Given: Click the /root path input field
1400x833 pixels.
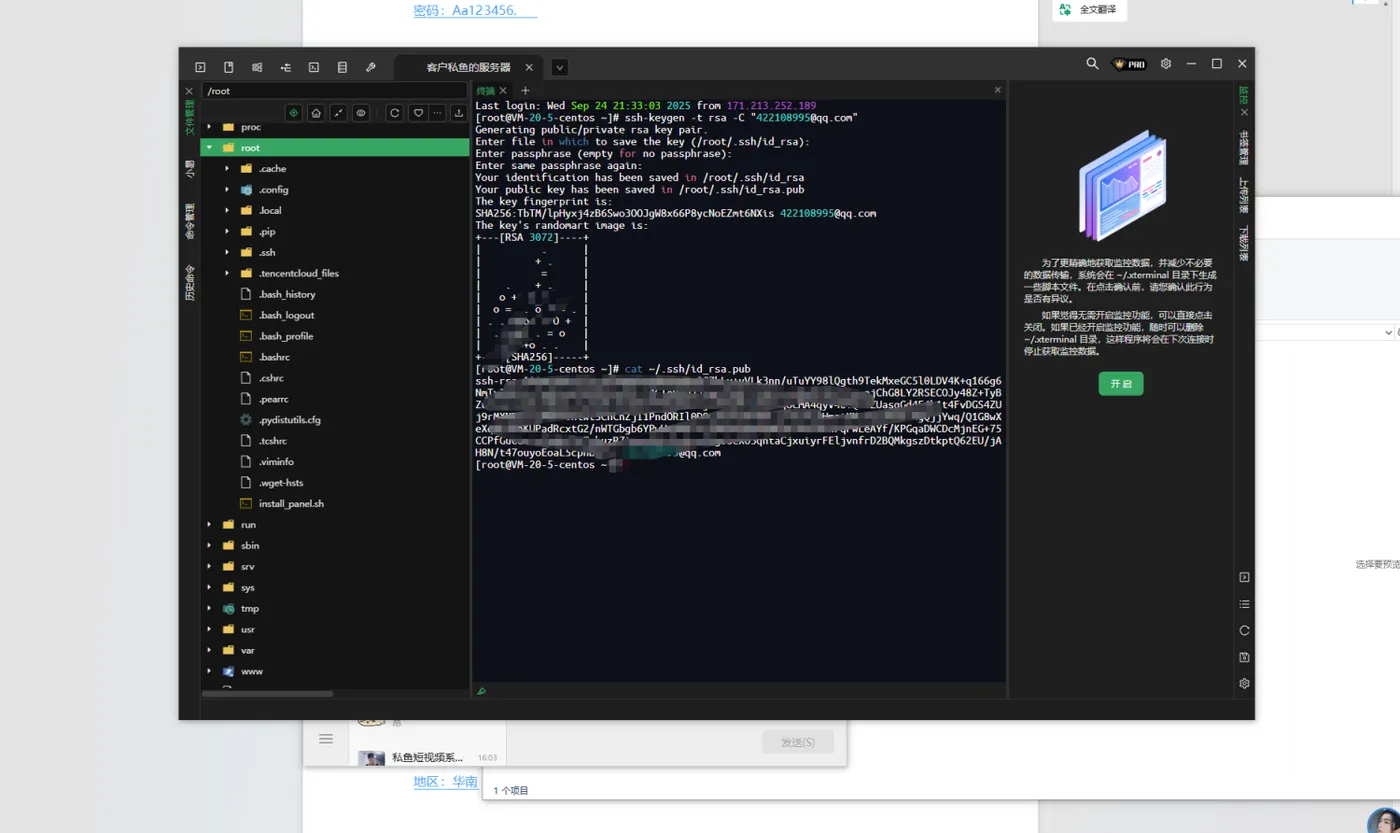Looking at the screenshot, I should (x=335, y=91).
